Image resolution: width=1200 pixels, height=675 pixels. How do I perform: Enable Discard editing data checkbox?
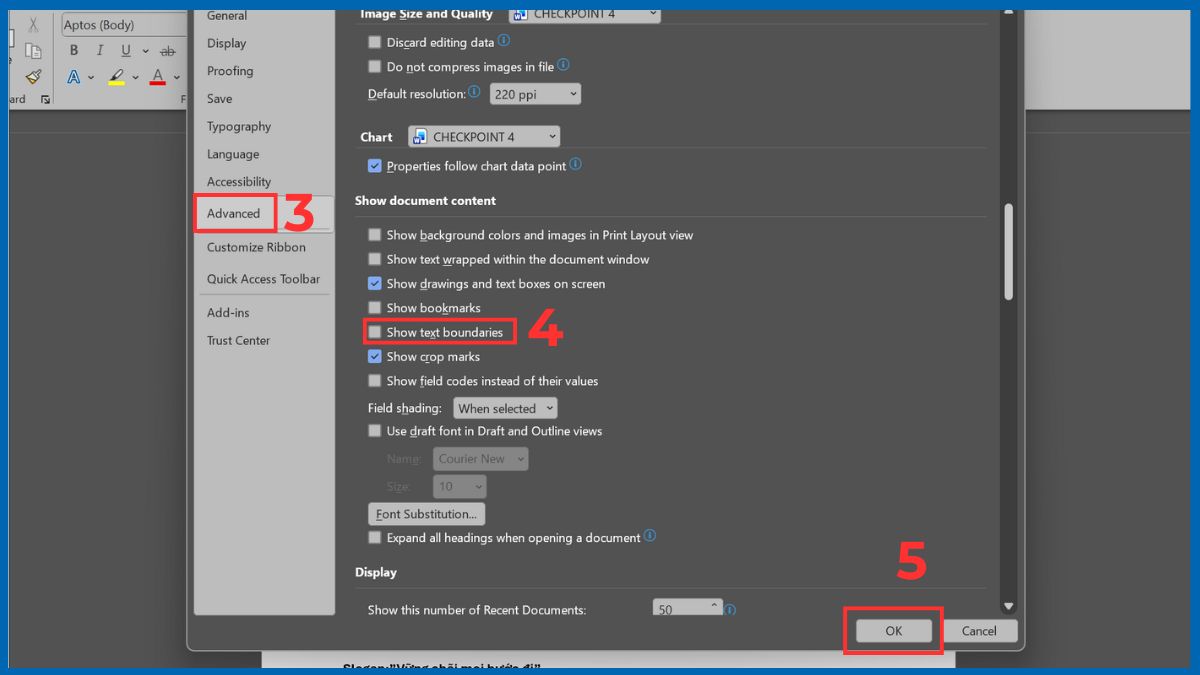[375, 42]
